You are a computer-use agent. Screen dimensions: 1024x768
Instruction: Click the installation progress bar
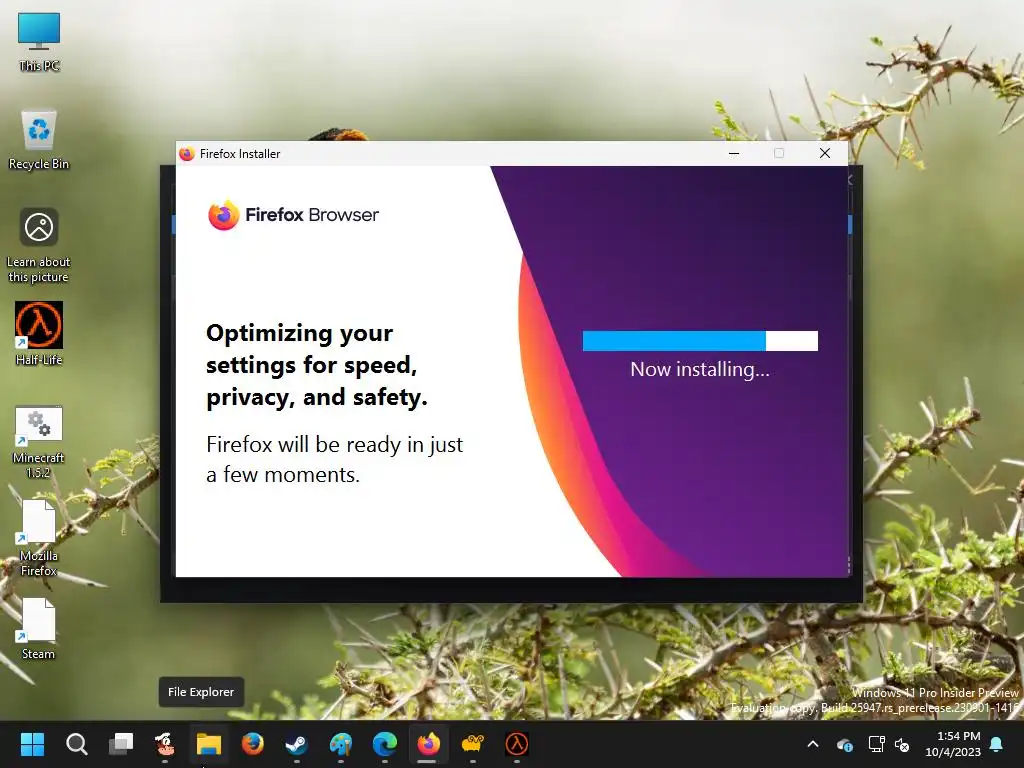coord(700,340)
